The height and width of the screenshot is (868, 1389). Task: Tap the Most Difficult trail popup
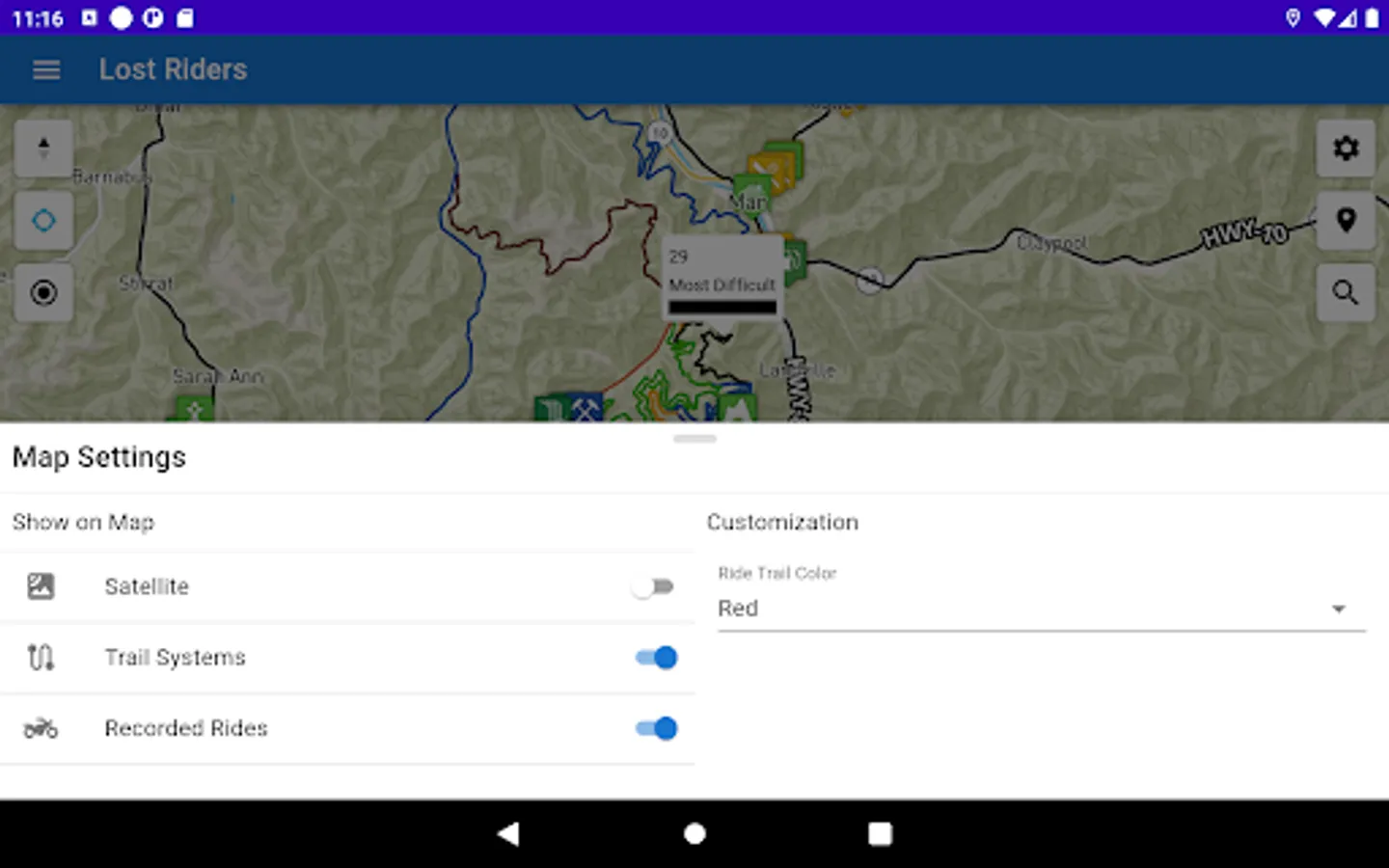[722, 280]
